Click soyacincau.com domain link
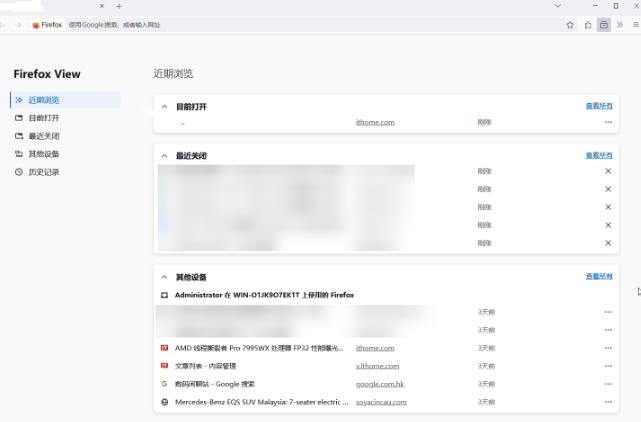The image size is (641, 422). pos(381,402)
